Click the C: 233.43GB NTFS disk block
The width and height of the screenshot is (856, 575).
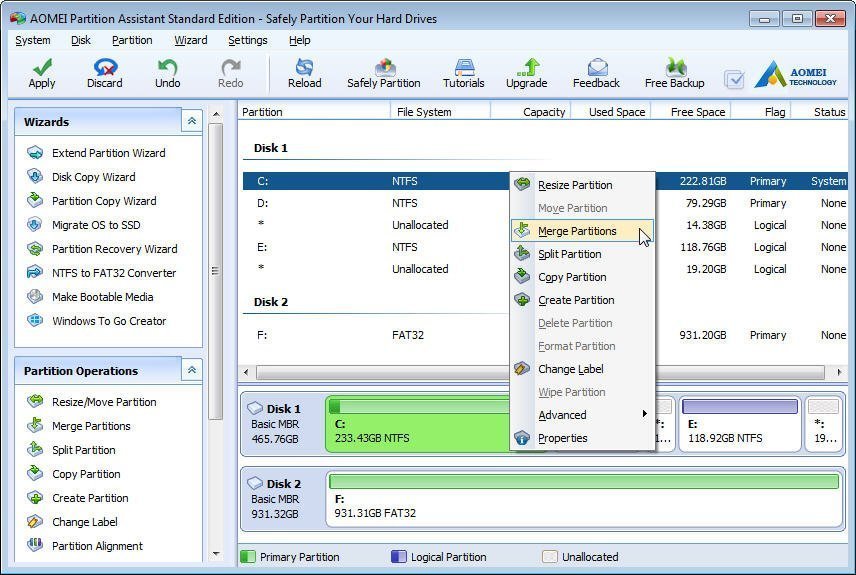(418, 424)
